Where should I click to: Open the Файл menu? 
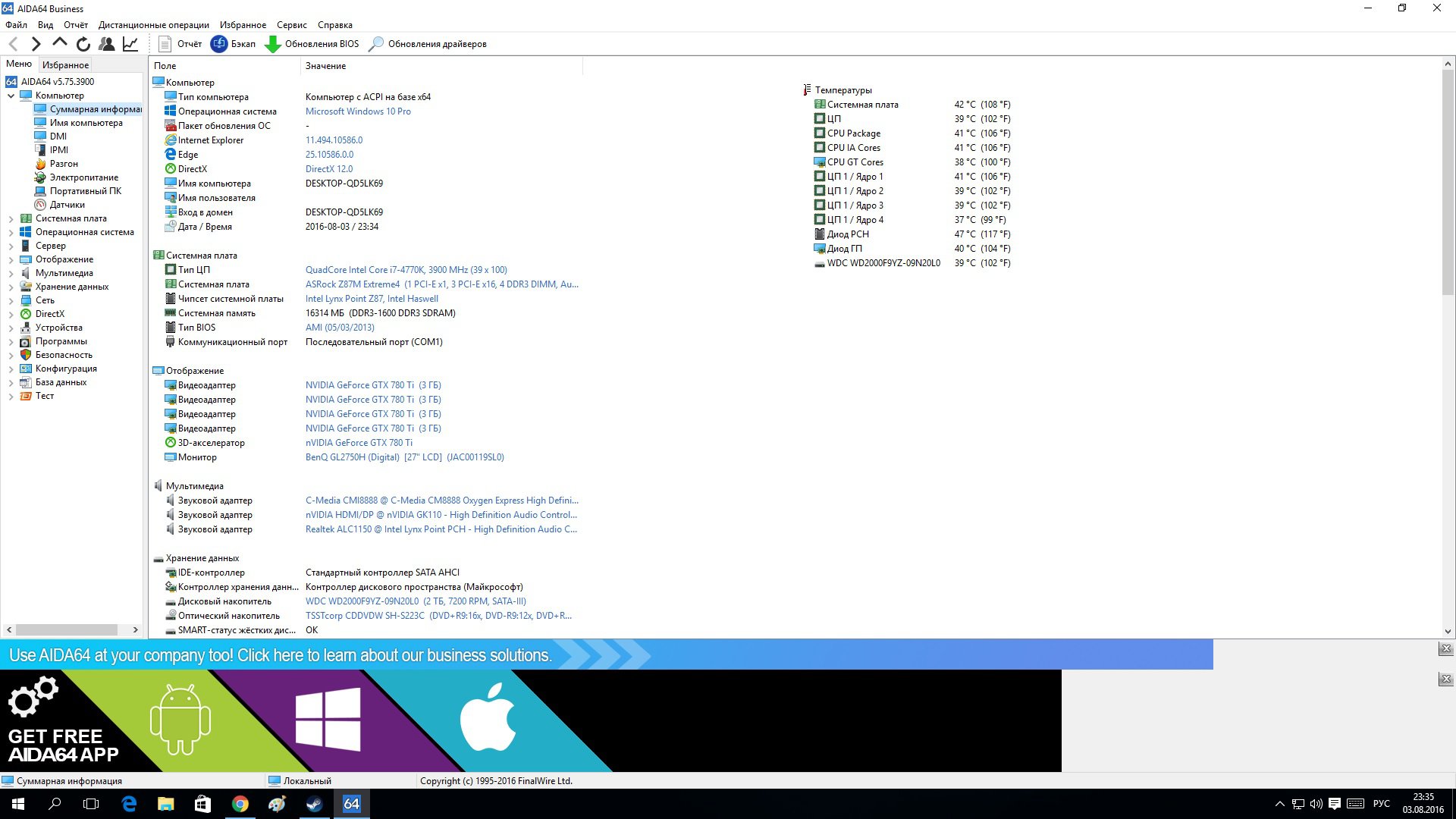pos(16,24)
